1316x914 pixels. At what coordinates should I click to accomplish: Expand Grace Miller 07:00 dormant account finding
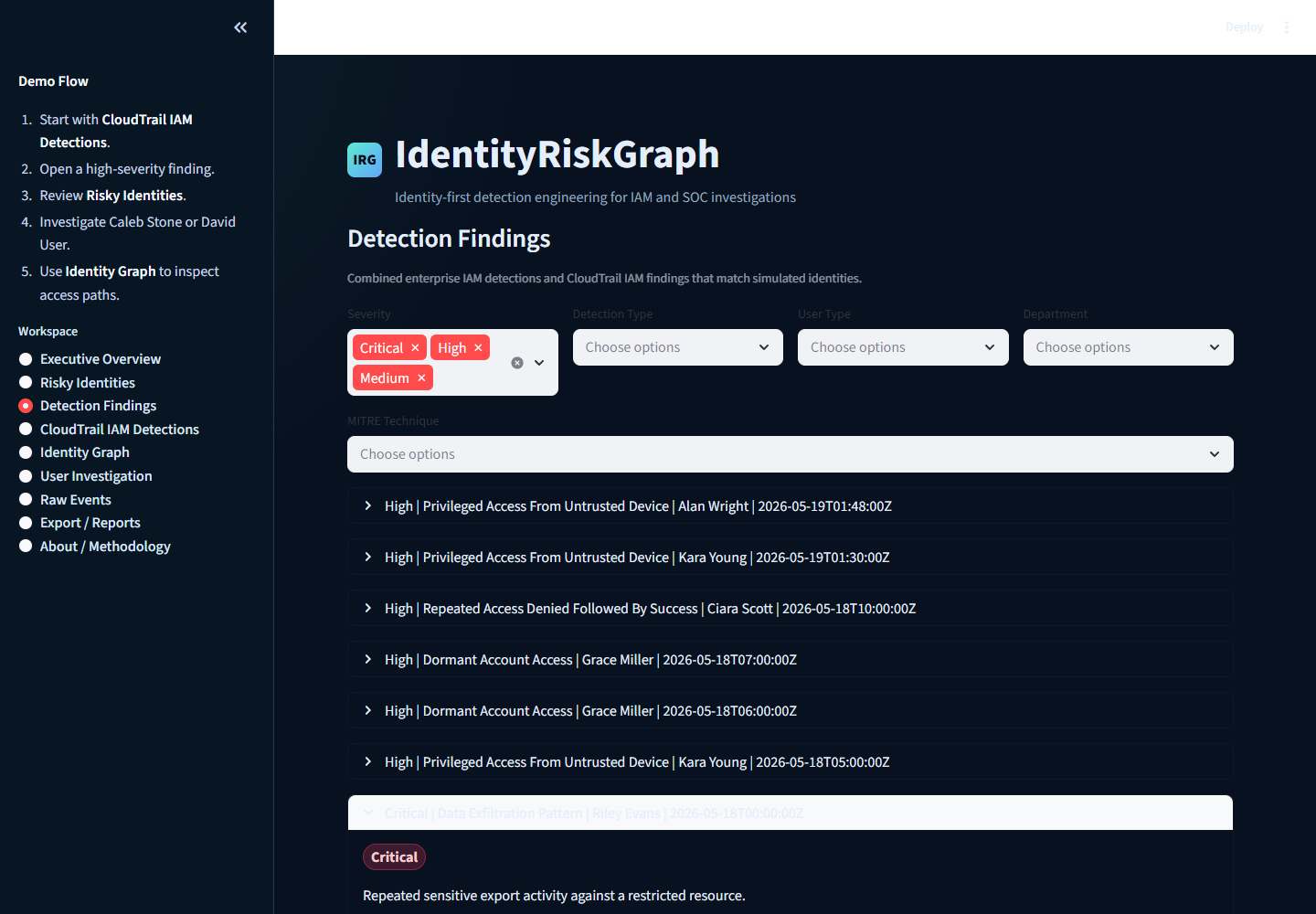tap(791, 659)
